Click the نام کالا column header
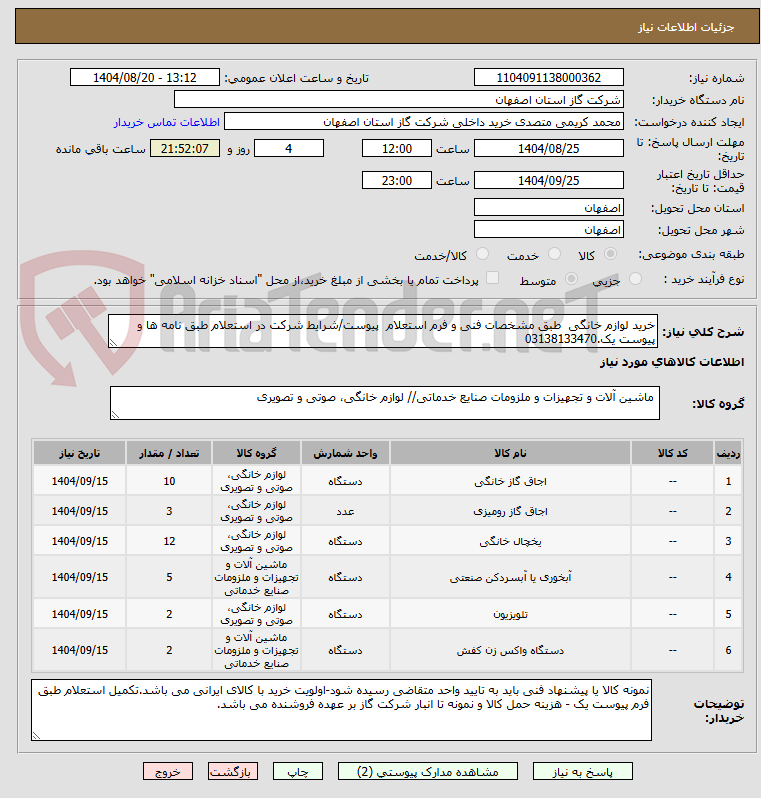 coord(510,453)
